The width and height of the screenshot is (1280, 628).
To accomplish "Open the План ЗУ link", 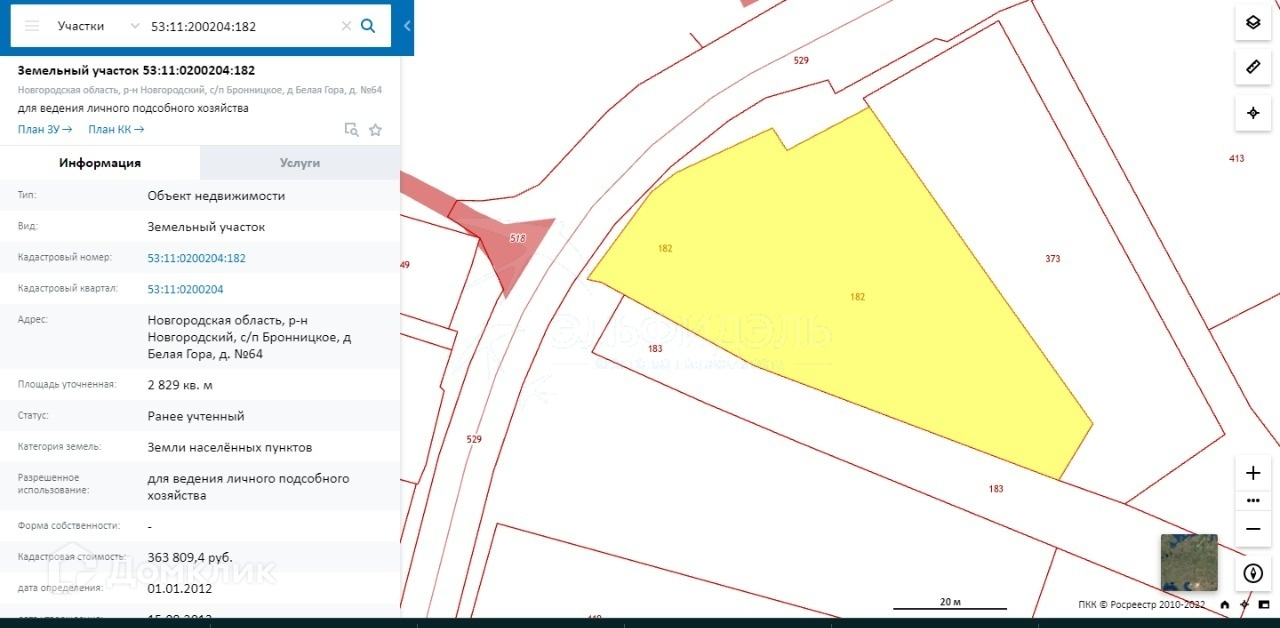I will pyautogui.click(x=45, y=129).
